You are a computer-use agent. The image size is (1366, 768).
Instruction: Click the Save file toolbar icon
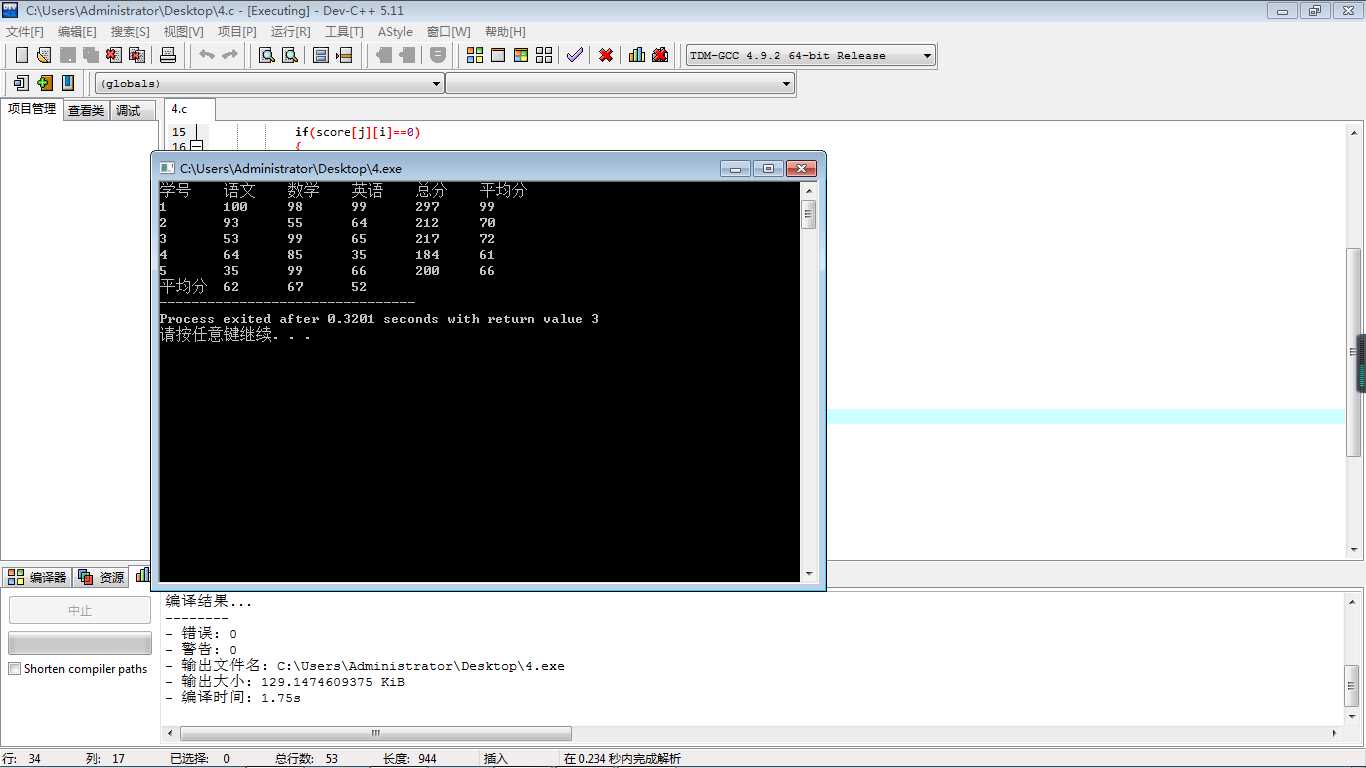click(x=67, y=55)
